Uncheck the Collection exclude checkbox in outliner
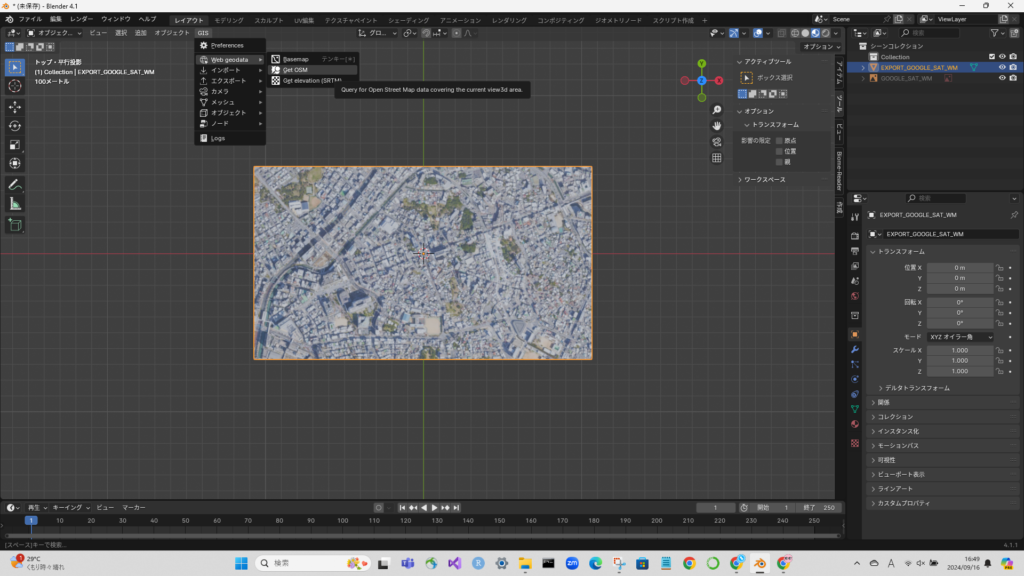 pos(991,56)
